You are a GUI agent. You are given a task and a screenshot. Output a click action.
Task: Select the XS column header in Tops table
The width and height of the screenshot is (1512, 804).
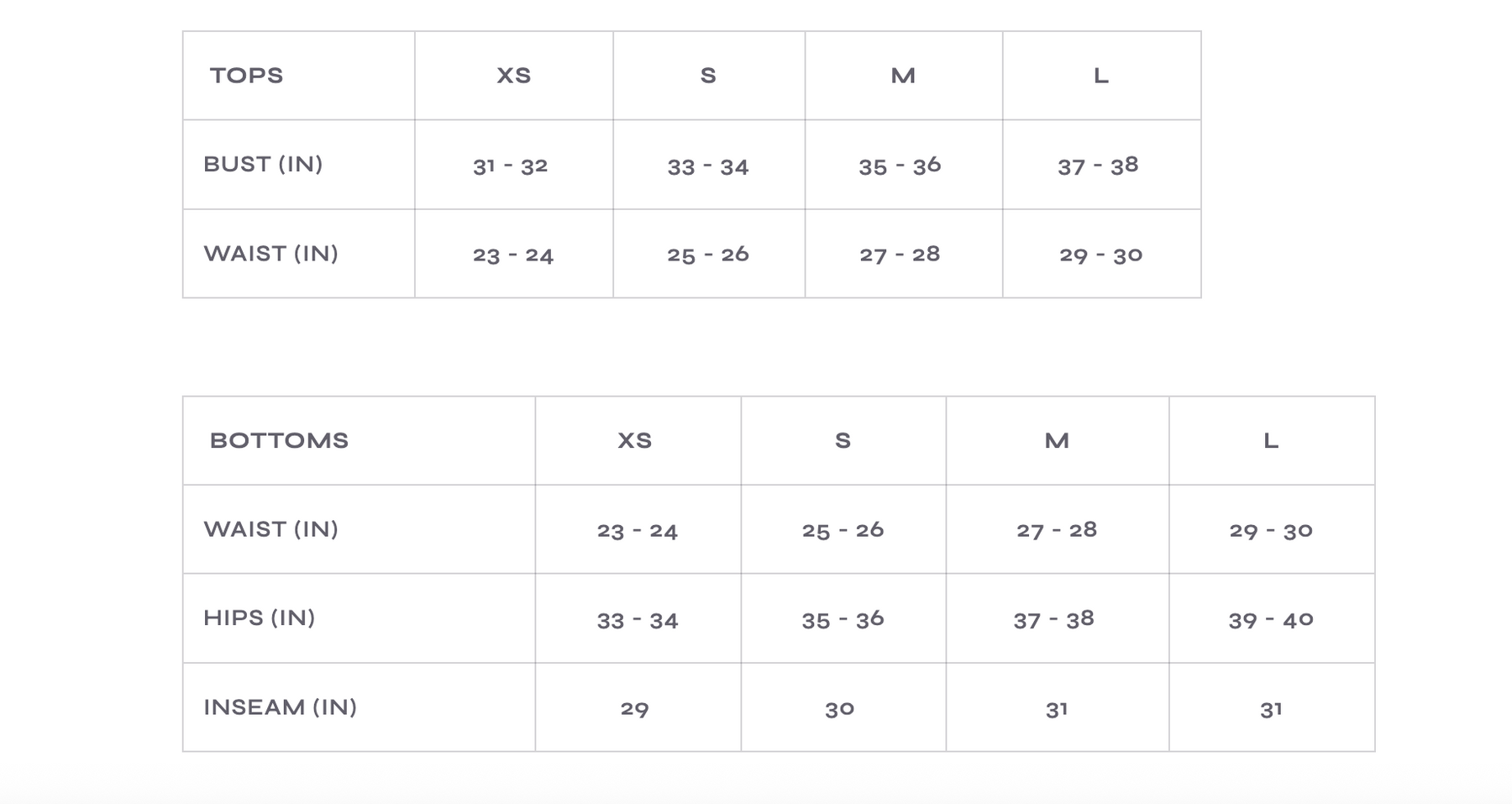click(513, 76)
